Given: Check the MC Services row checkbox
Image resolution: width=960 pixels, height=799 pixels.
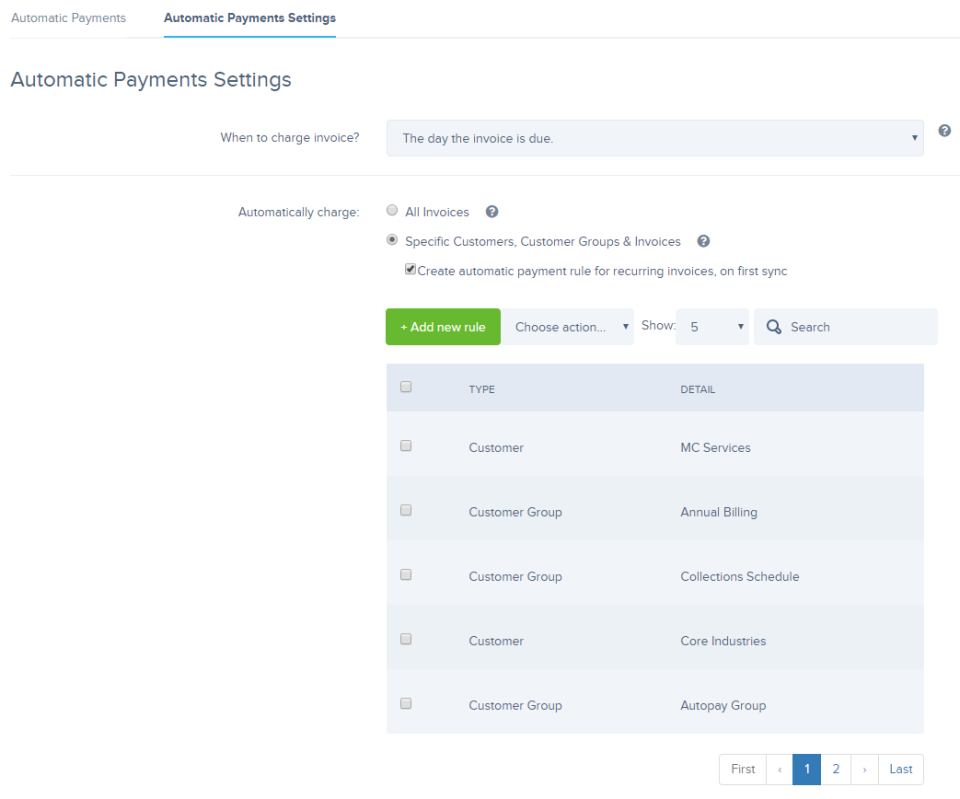Looking at the screenshot, I should (x=406, y=446).
